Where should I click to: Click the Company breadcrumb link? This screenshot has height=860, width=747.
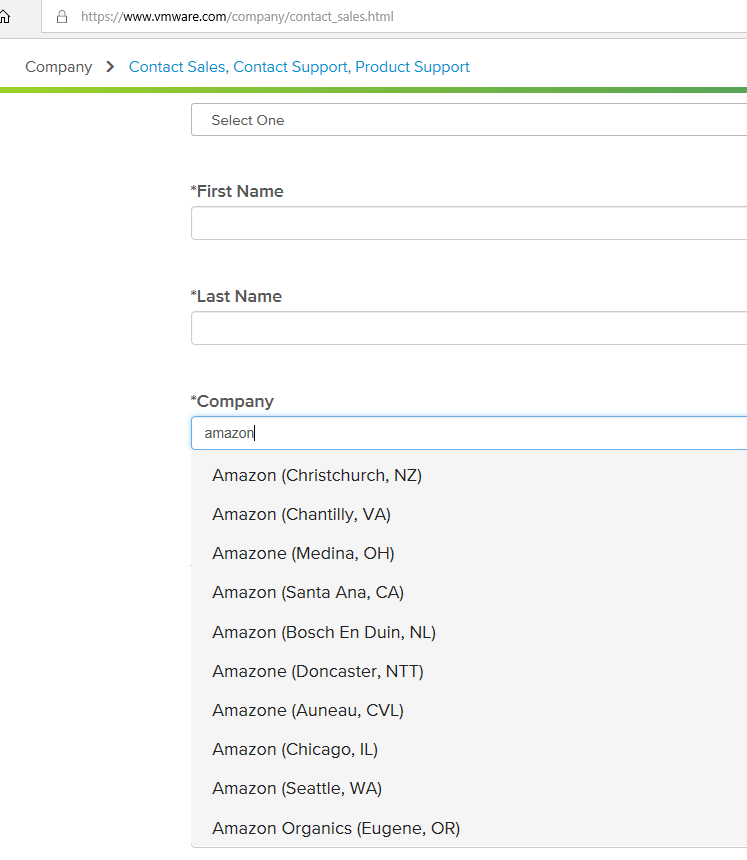coord(59,67)
